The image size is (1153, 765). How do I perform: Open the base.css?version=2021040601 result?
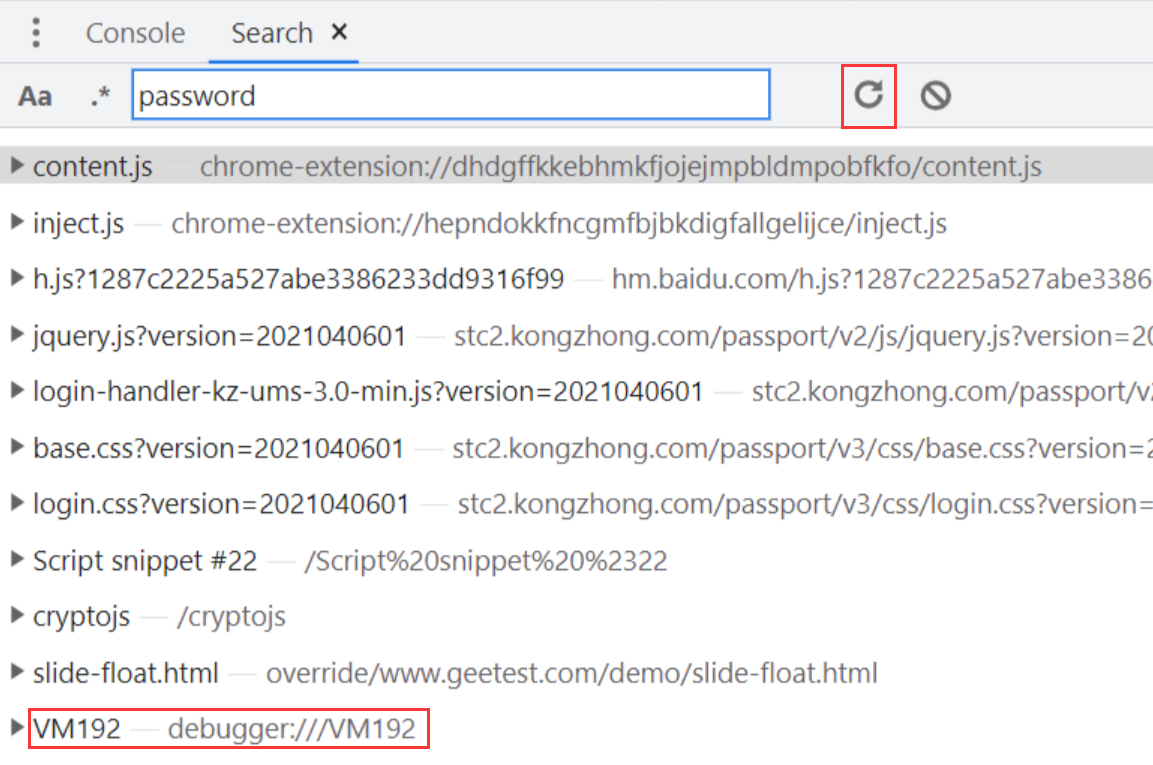(219, 447)
